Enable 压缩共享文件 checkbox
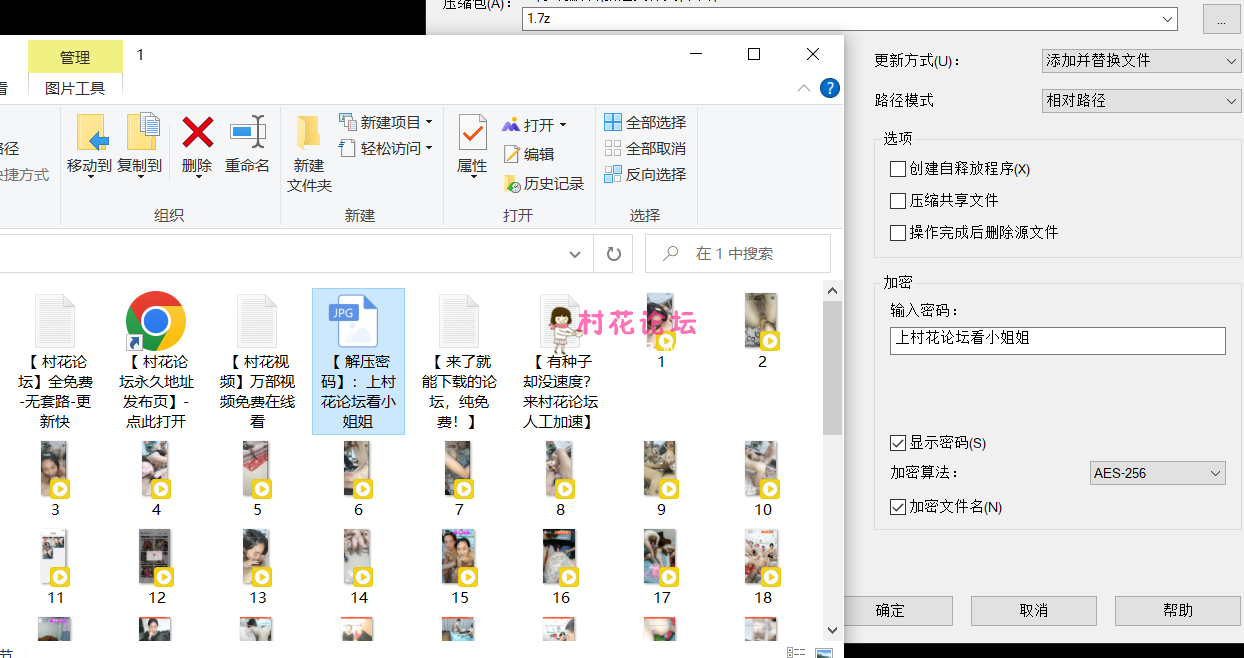This screenshot has height=658, width=1244. coord(898,201)
